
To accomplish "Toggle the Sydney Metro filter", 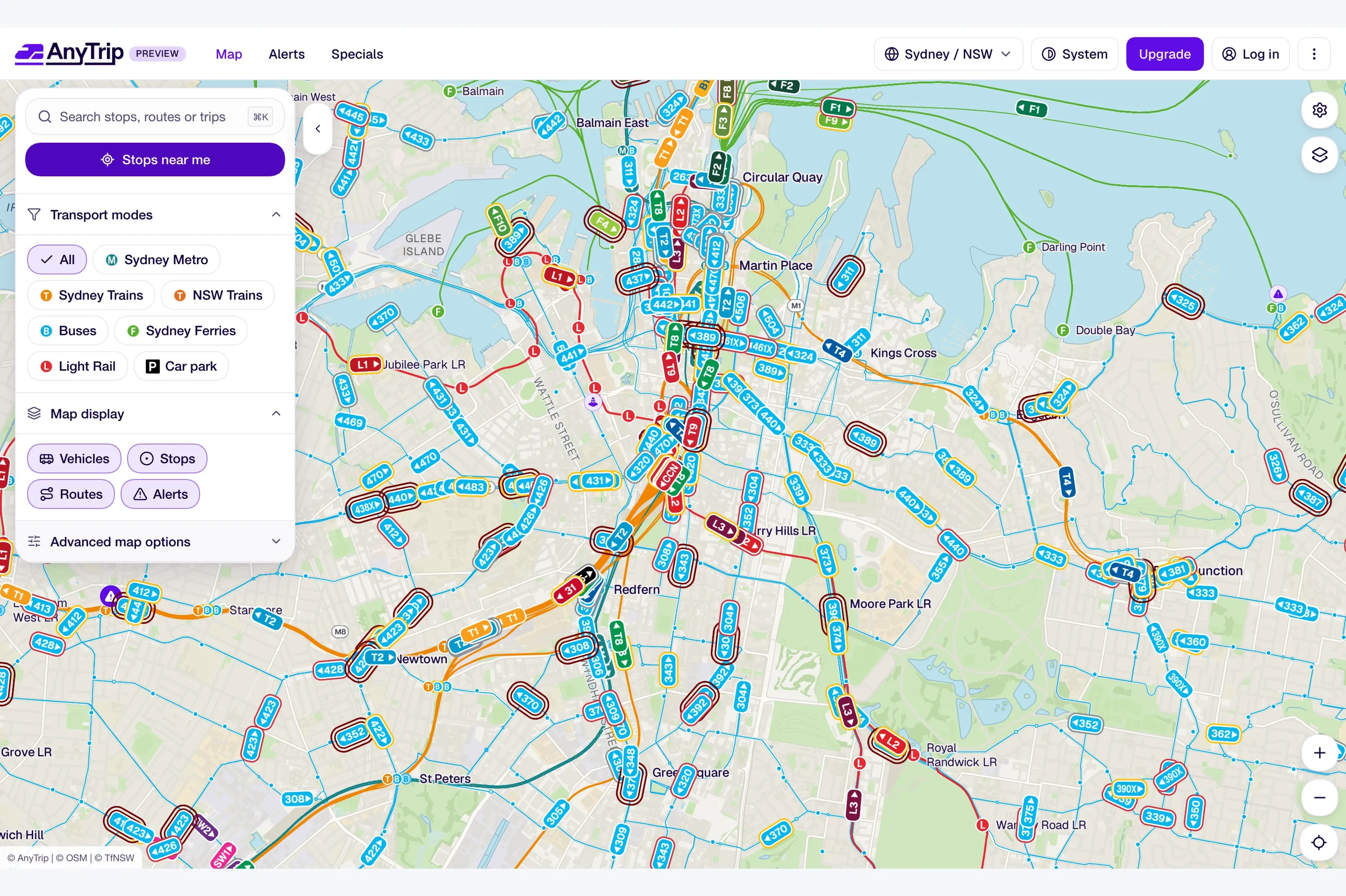I will 157,260.
